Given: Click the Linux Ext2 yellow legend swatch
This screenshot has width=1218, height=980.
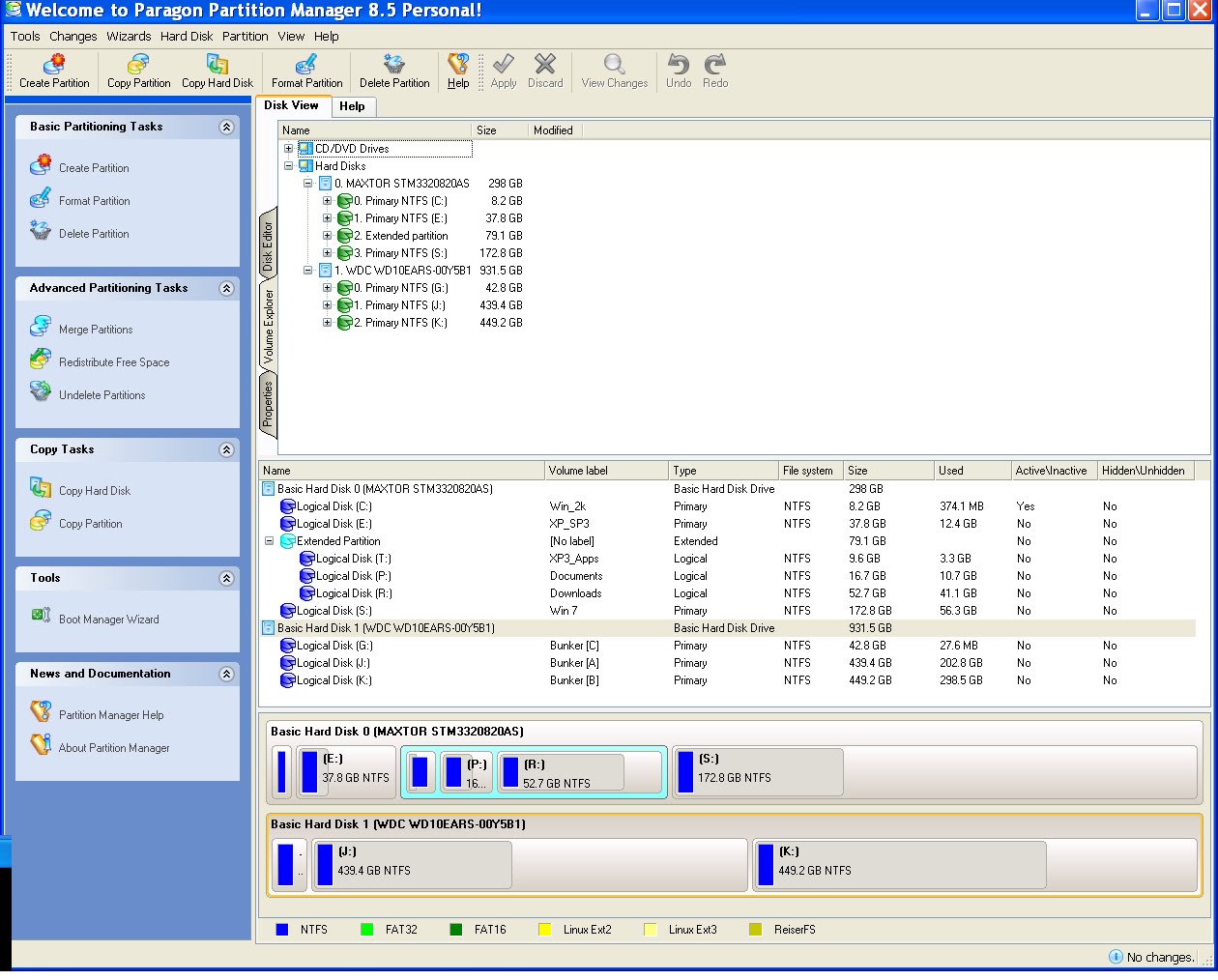Looking at the screenshot, I should 544,929.
